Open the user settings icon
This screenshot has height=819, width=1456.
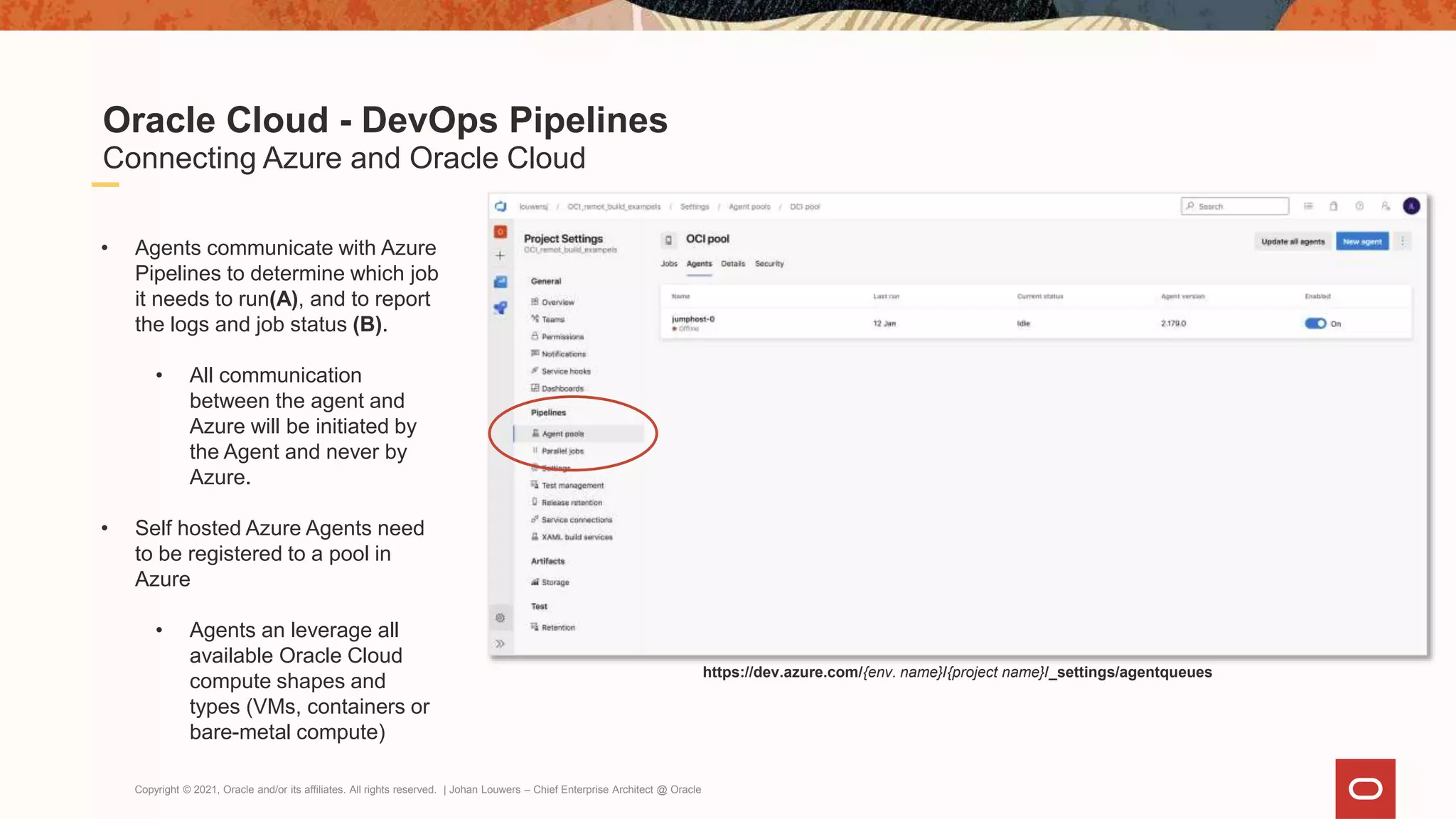click(1386, 206)
